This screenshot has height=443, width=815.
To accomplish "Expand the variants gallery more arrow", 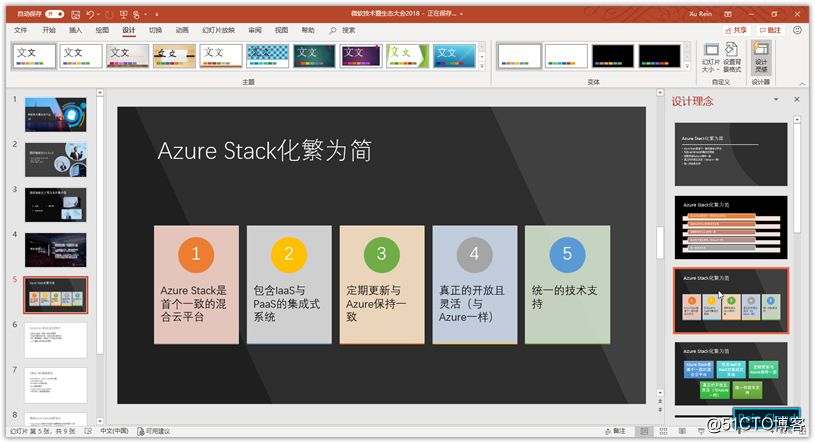I will pyautogui.click(x=687, y=66).
